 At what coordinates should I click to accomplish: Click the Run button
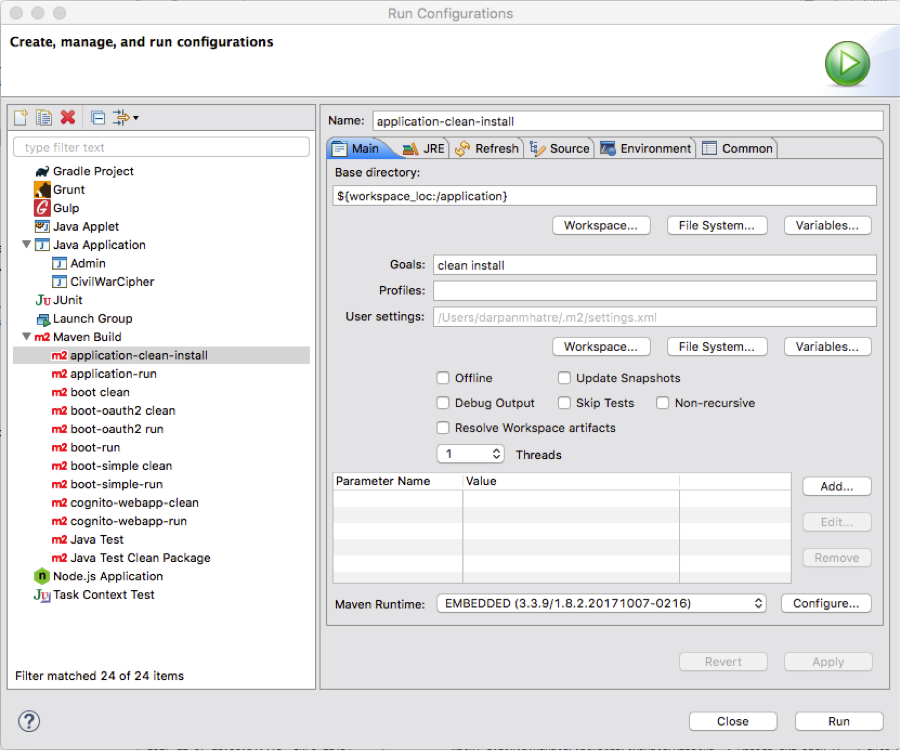point(839,721)
